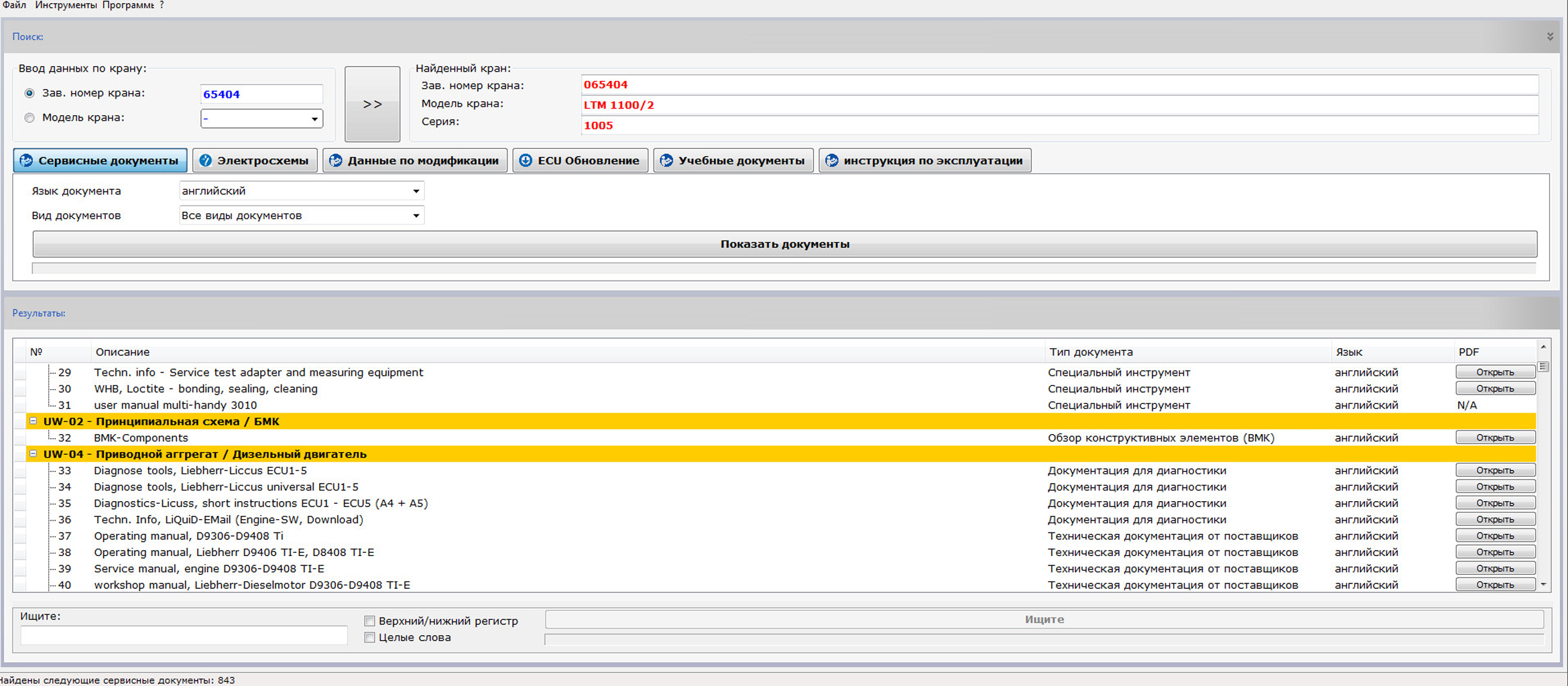
Task: Open the Вид документов dropdown
Action: click(416, 216)
